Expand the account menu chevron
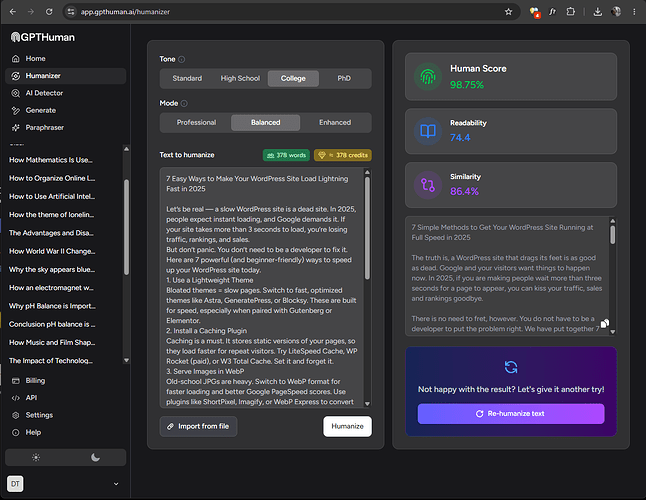646x500 pixels. [116, 484]
